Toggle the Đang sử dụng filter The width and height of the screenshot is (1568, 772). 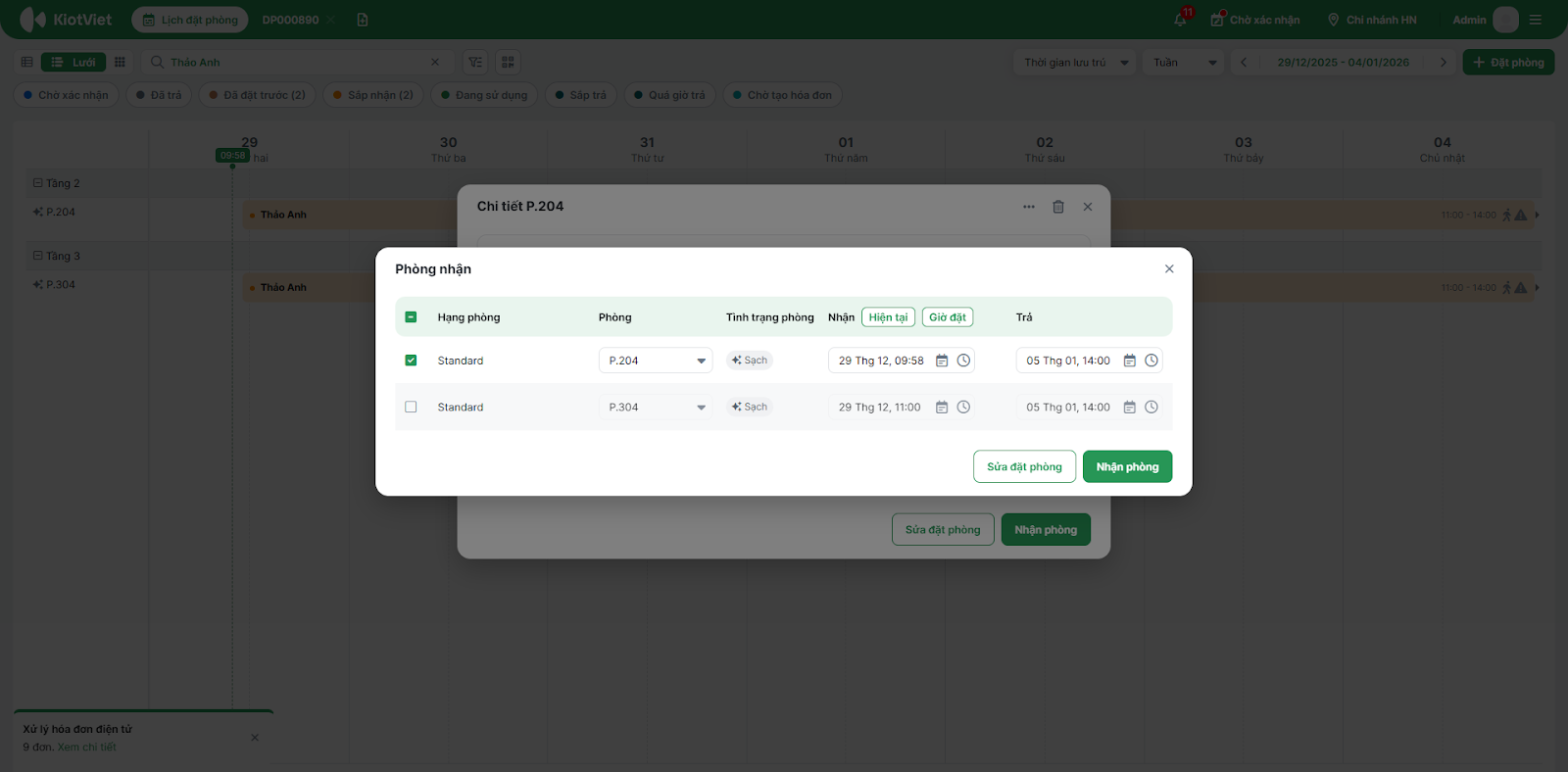484,95
